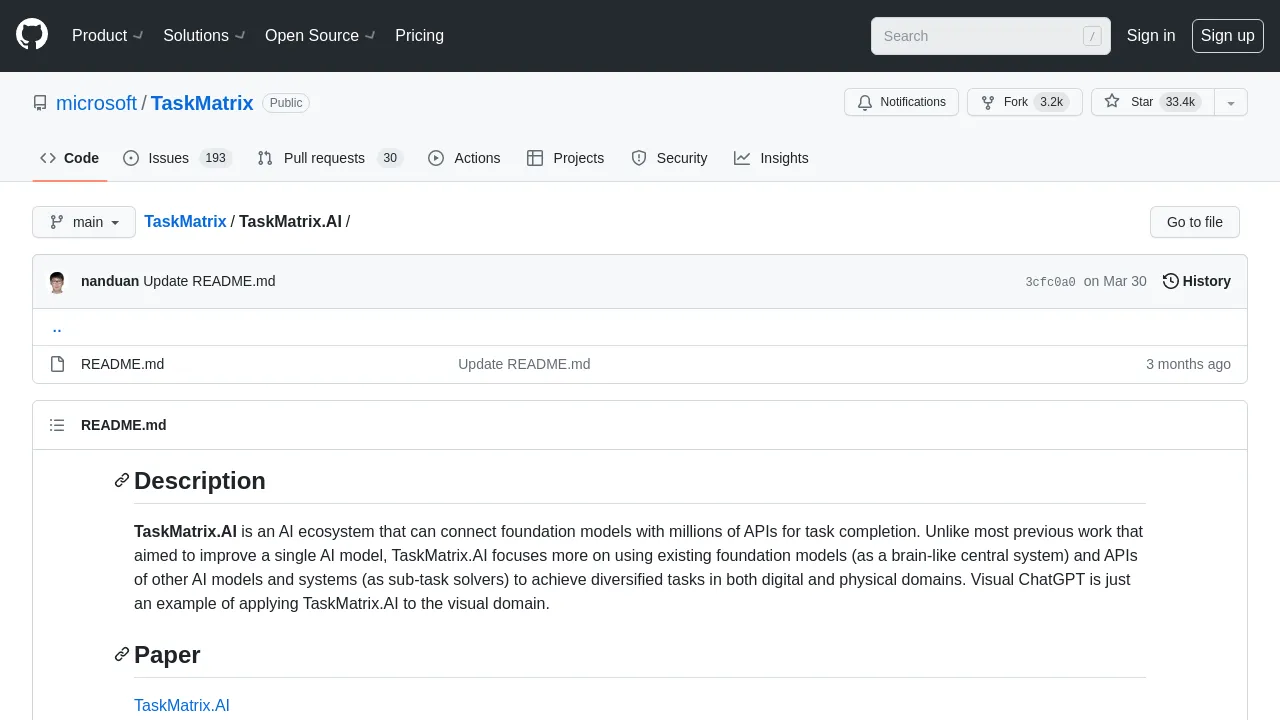Switch to the Code tab
This screenshot has height=720, width=1280.
70,158
